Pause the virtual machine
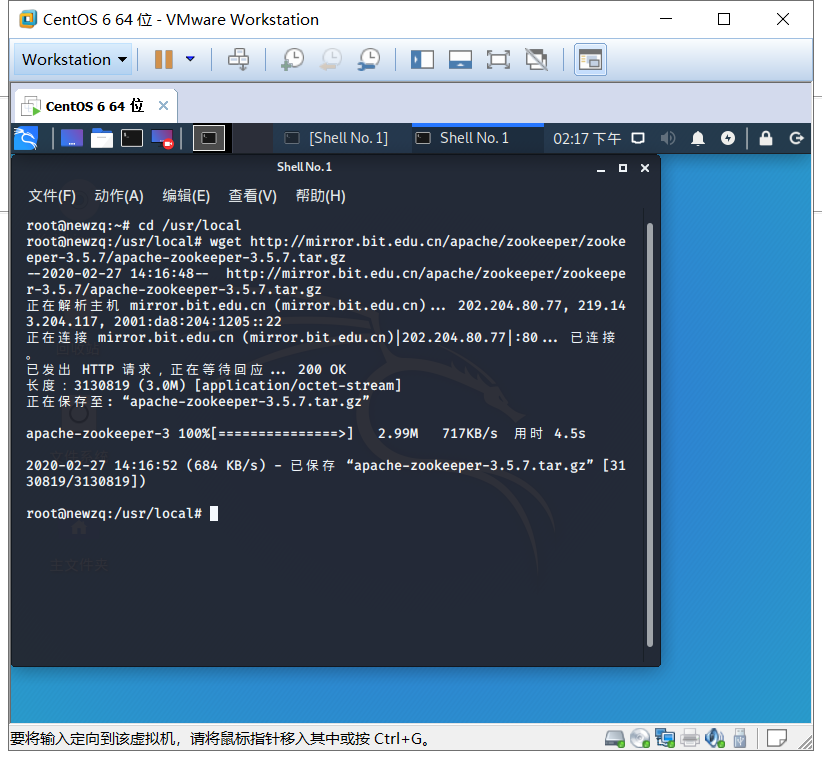This screenshot has height=759, width=822. coord(164,59)
